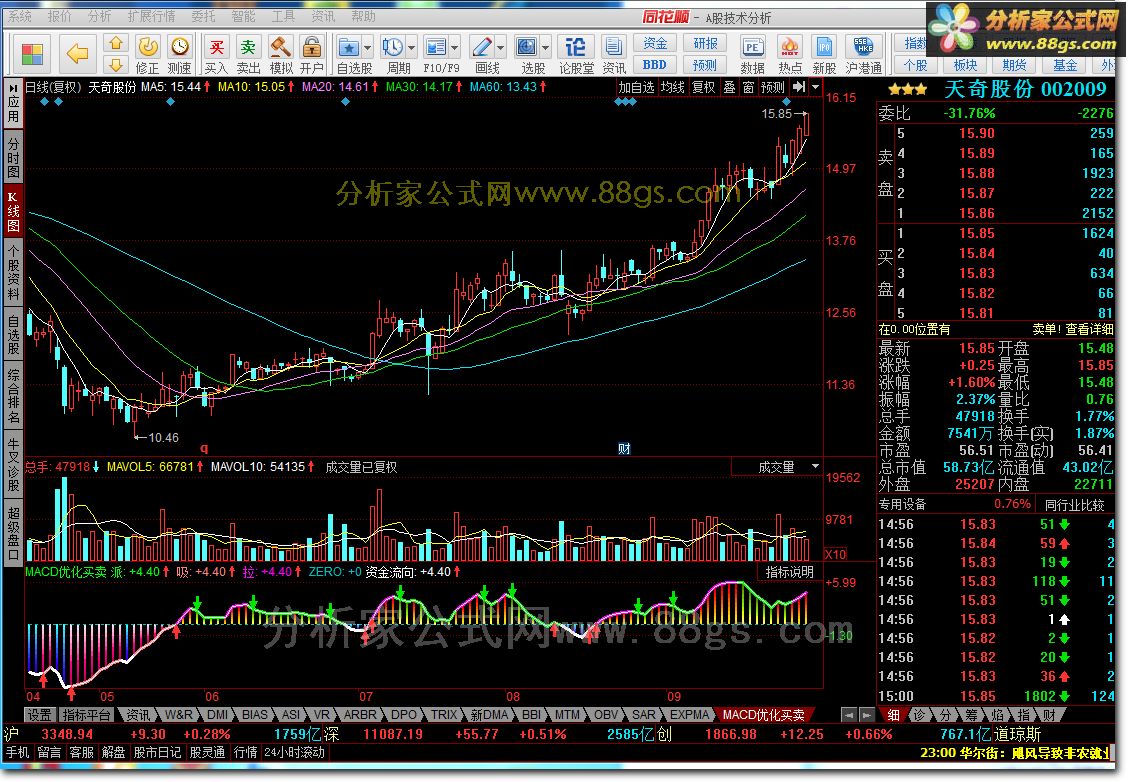Image resolution: width=1128 pixels, height=782 pixels.
Task: Select the 细 detail tab at bottom right
Action: coord(893,715)
